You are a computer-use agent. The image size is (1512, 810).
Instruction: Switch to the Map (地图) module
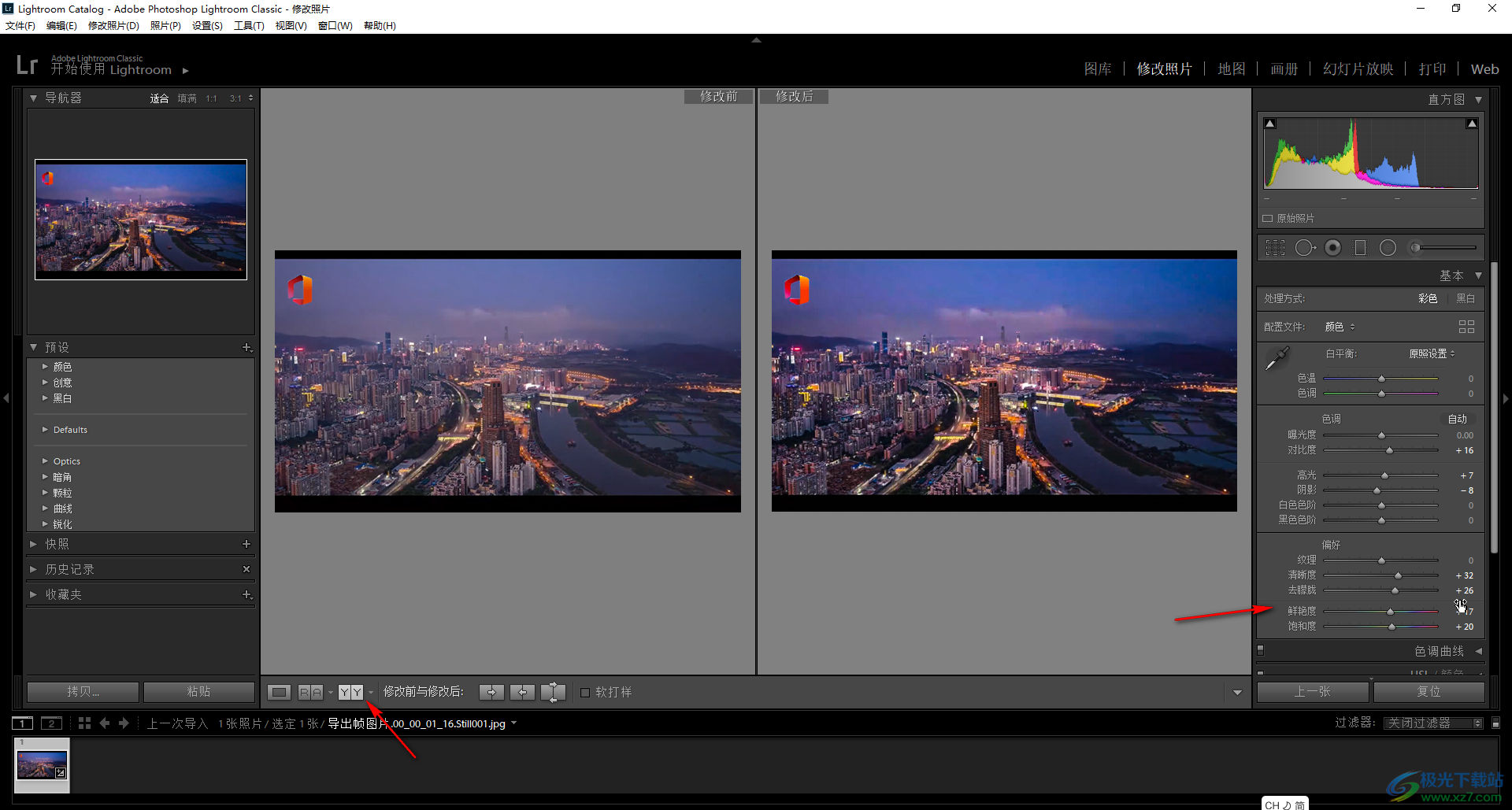click(x=1232, y=69)
